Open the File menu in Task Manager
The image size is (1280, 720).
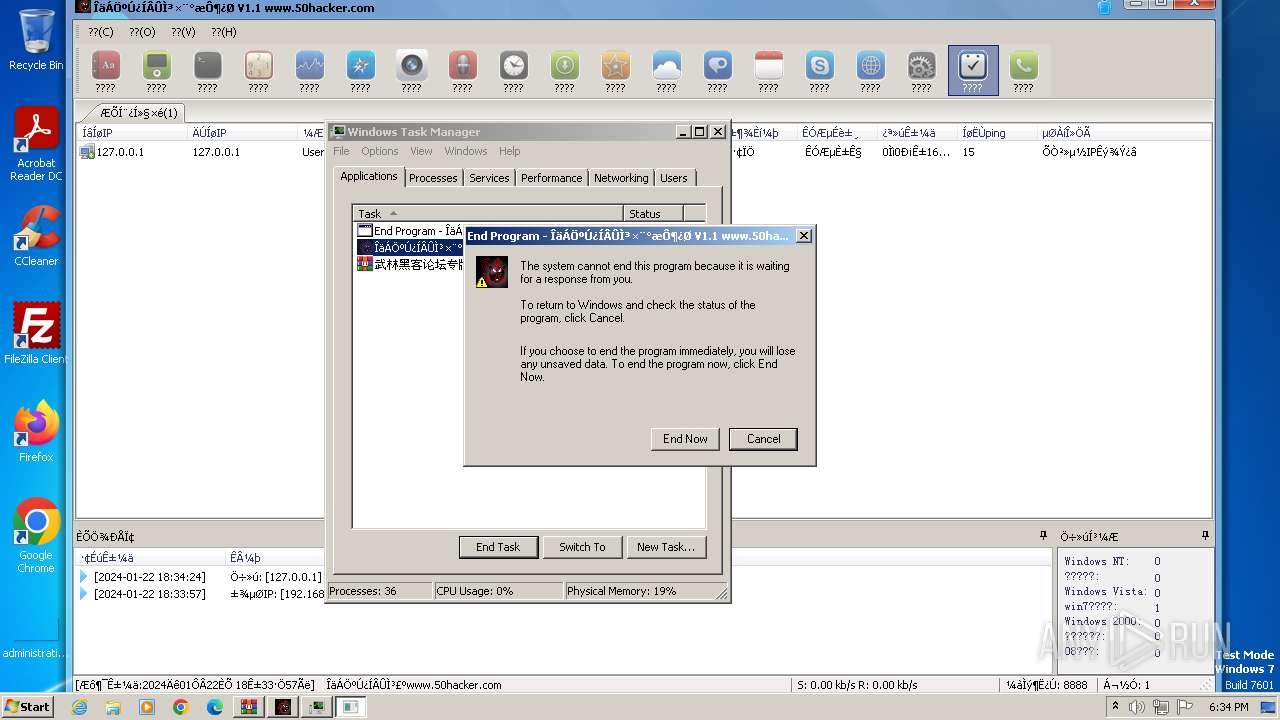pyautogui.click(x=341, y=151)
